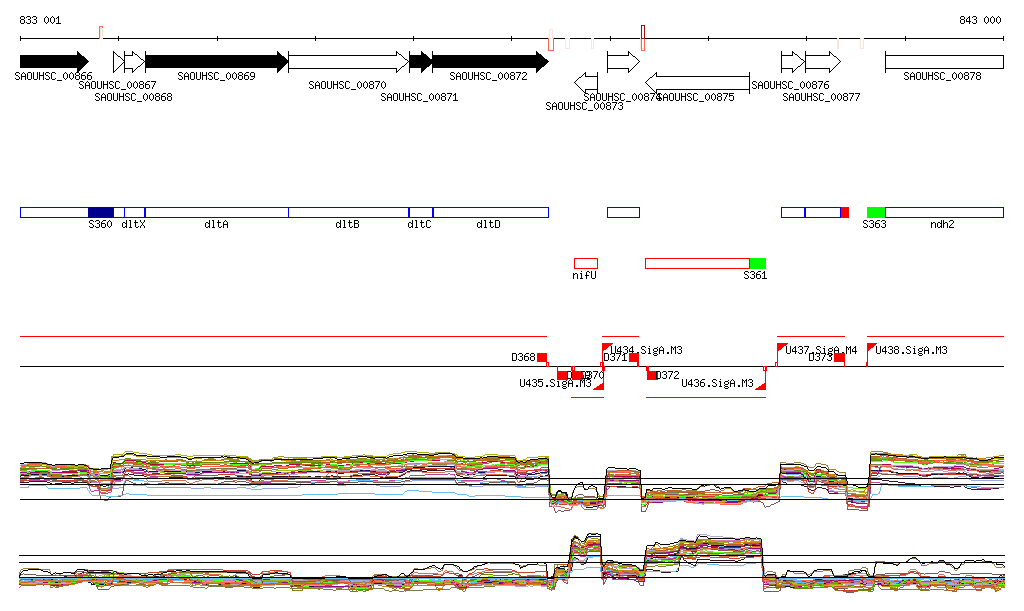The image size is (1024, 611).
Task: Select the SAOUHSC_00869 black gene arrow
Action: 217,62
